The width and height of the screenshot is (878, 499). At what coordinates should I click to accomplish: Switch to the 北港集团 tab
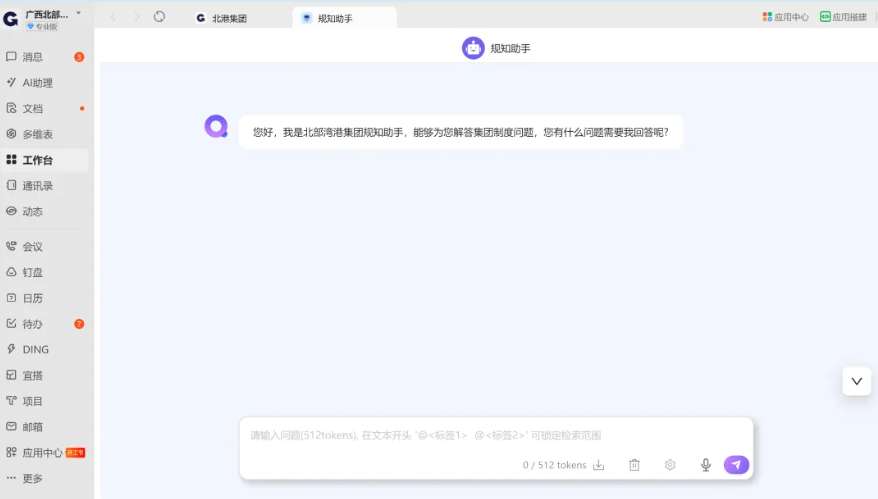coord(229,18)
